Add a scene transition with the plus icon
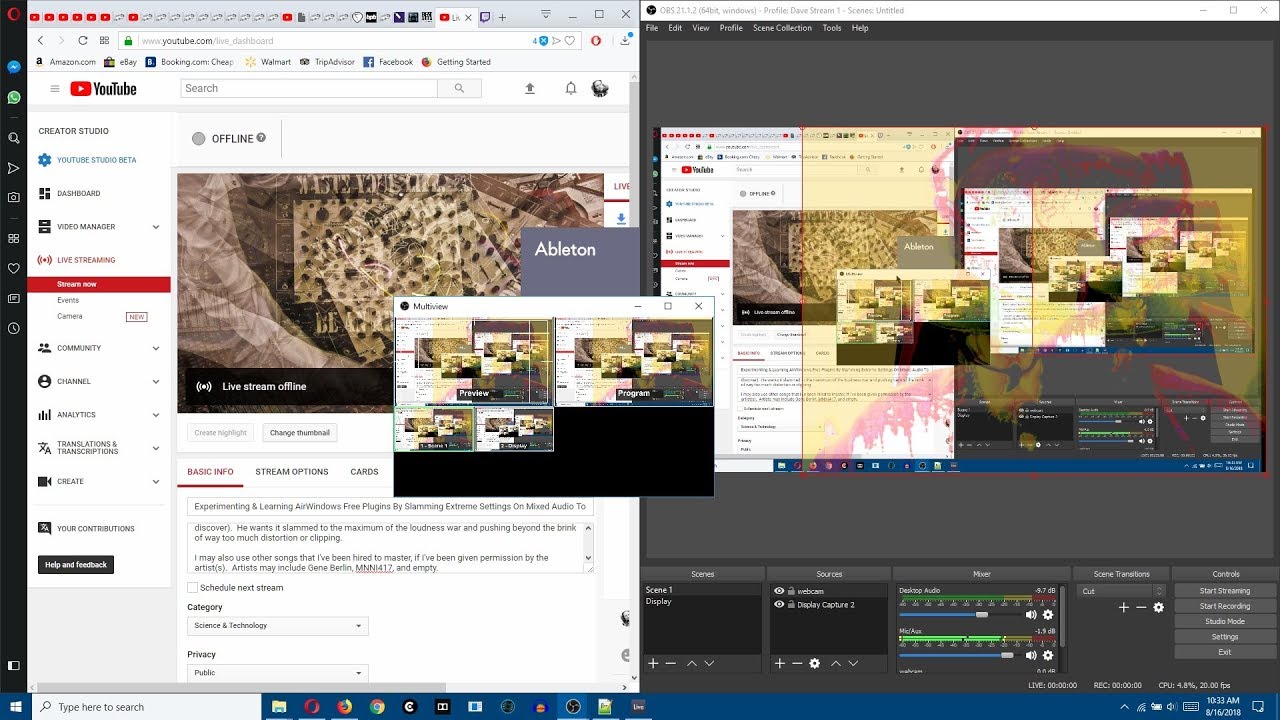The image size is (1280, 720). click(x=1124, y=607)
